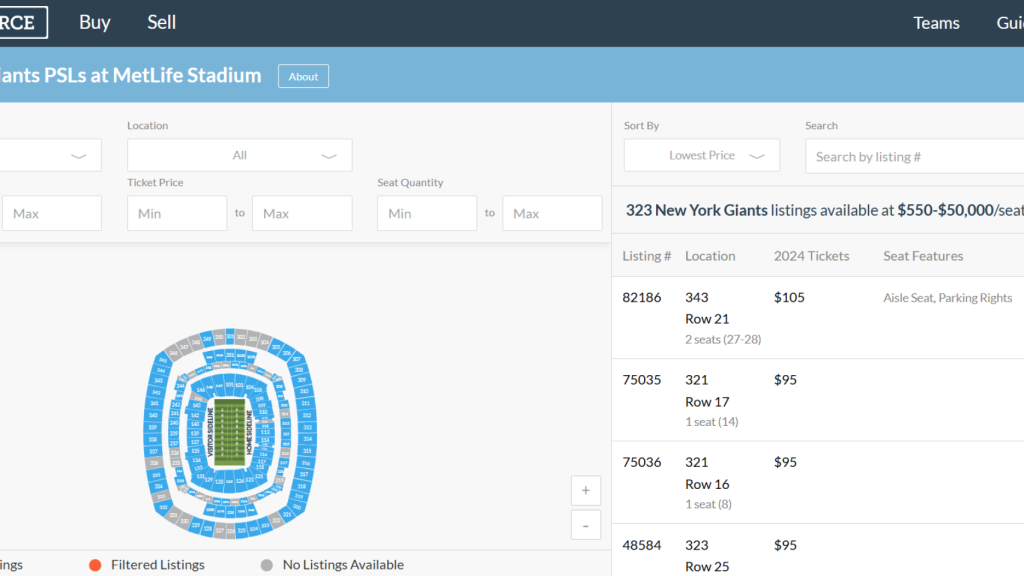Open the Location dropdown set to All
Image resolution: width=1024 pixels, height=576 pixels.
click(x=240, y=155)
